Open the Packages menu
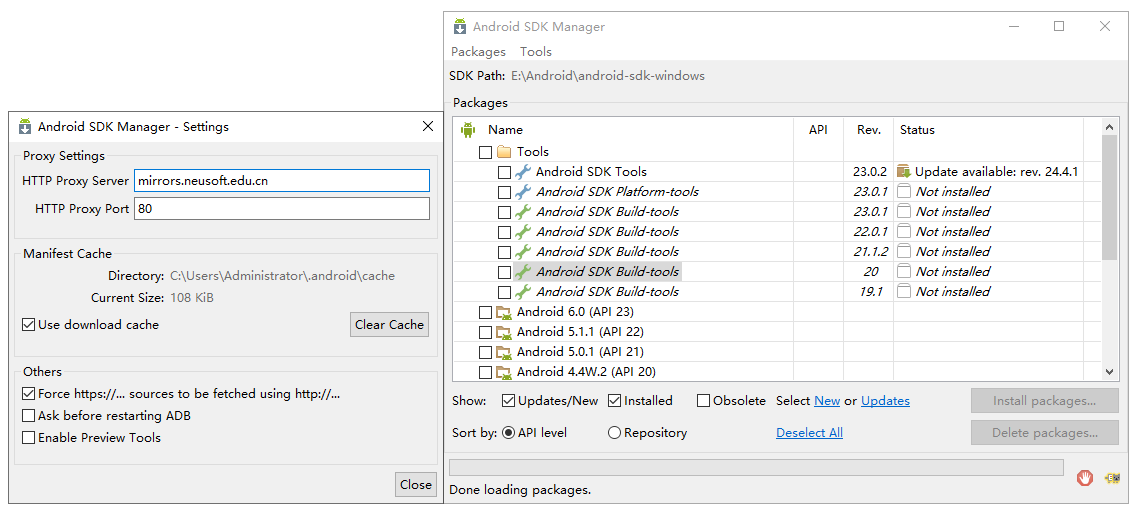Viewport: 1141px width, 510px height. click(x=478, y=52)
